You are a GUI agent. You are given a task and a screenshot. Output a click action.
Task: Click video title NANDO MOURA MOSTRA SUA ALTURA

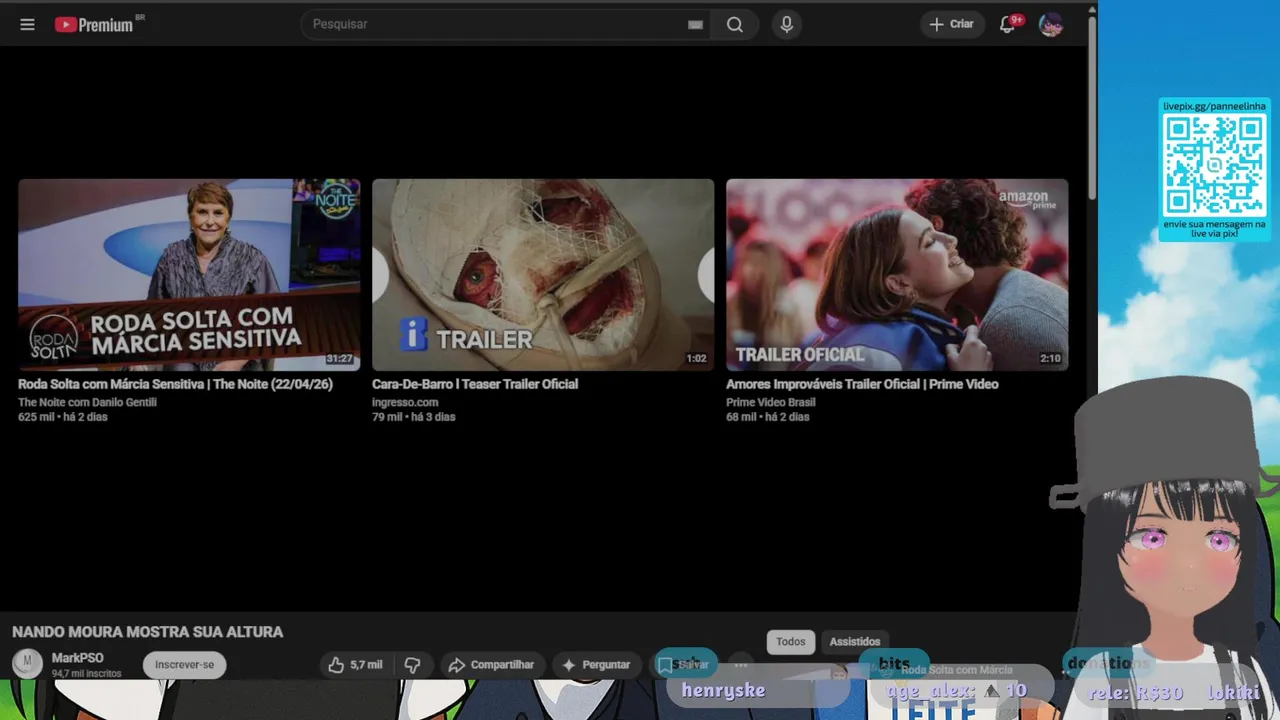tap(148, 632)
